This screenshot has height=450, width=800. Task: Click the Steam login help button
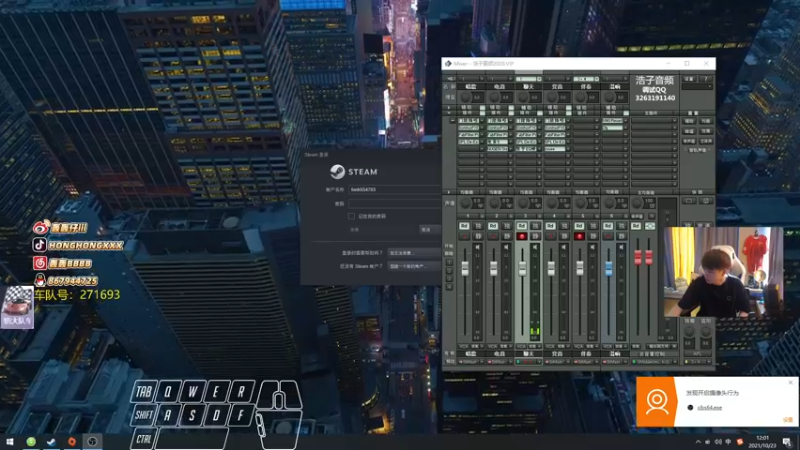[414, 253]
